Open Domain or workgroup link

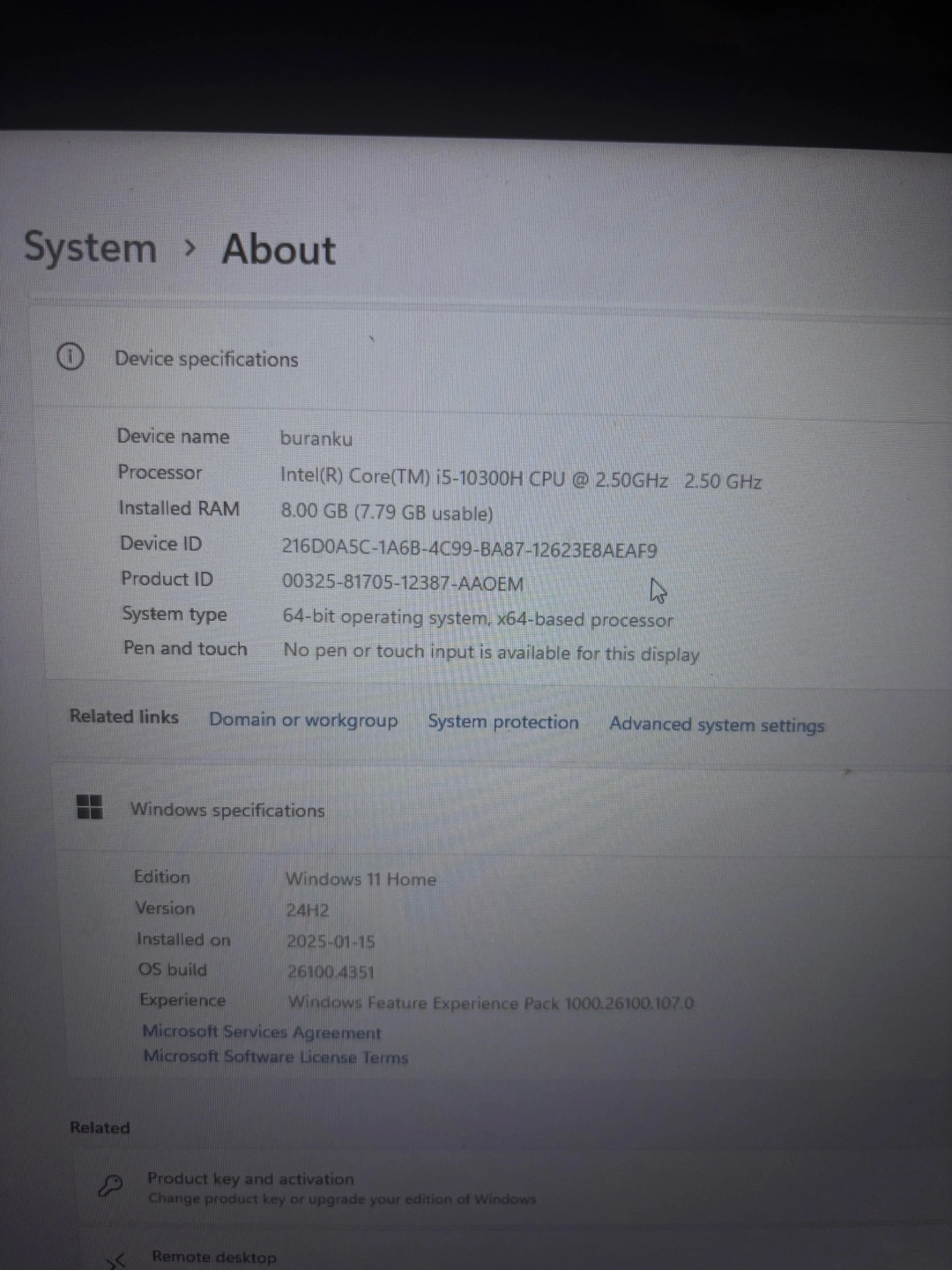pyautogui.click(x=303, y=720)
